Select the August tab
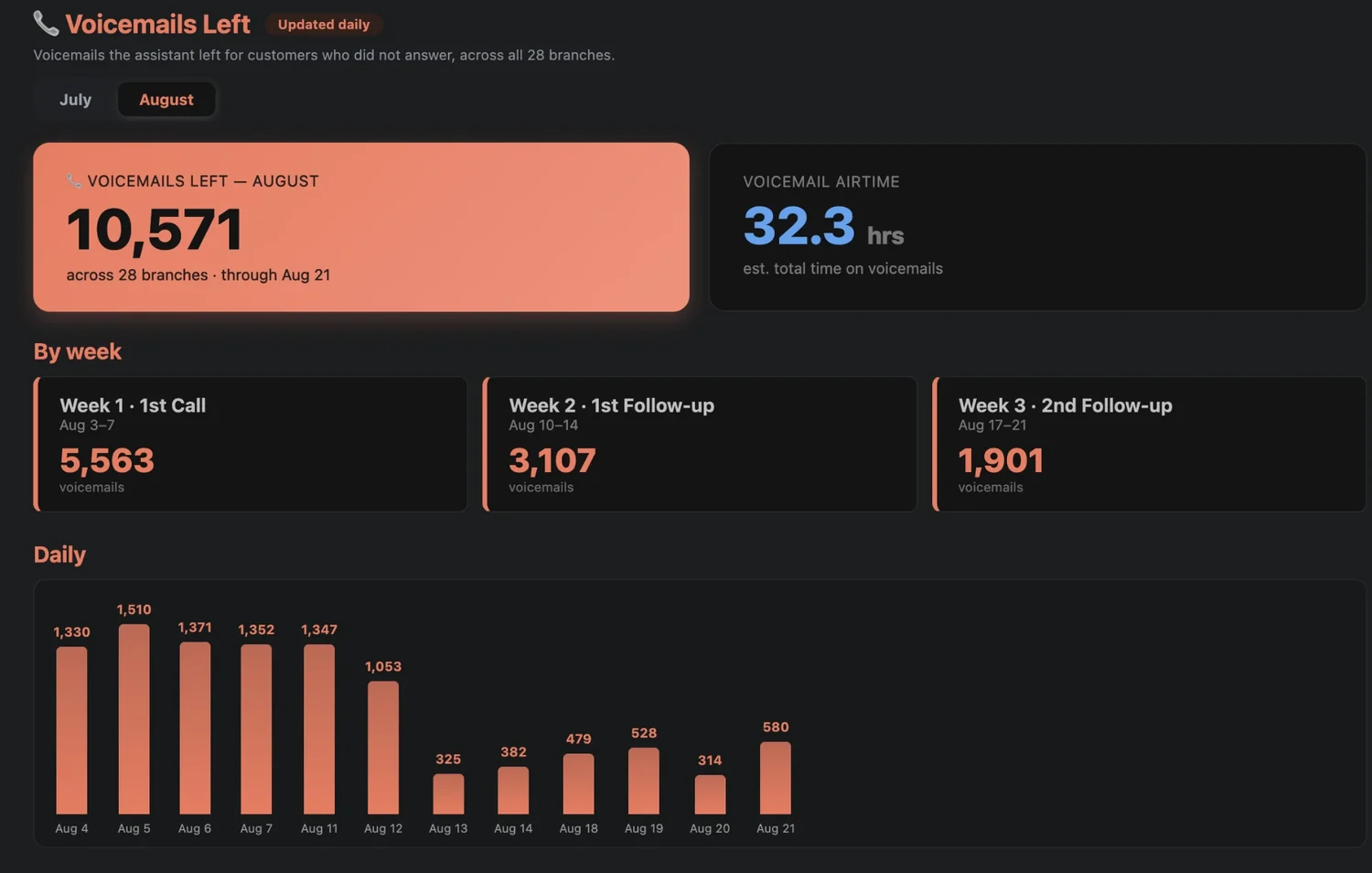Image resolution: width=1372 pixels, height=873 pixels. [x=166, y=100]
